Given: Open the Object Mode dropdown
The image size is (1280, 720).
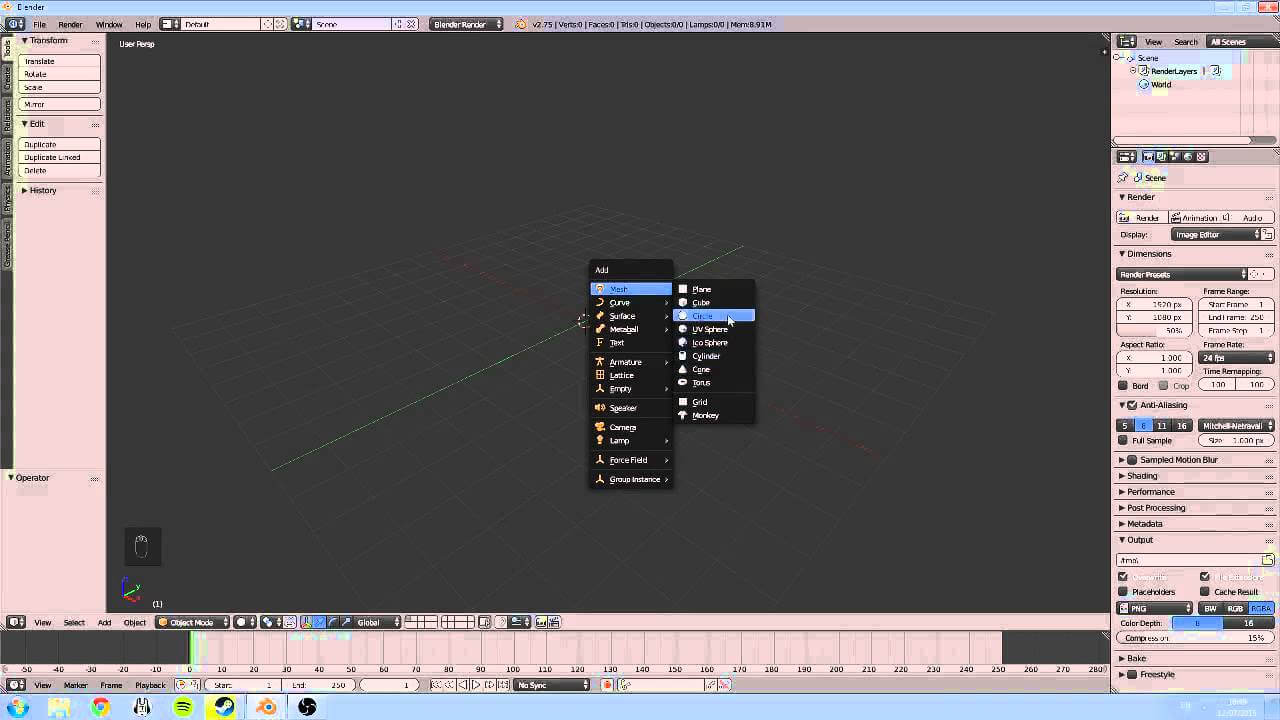Looking at the screenshot, I should [190, 622].
